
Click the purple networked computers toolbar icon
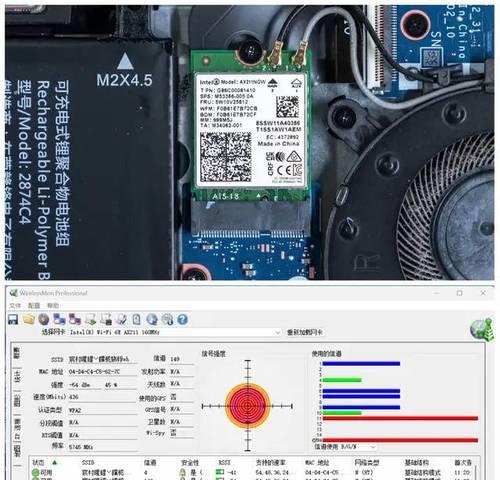(x=75, y=319)
